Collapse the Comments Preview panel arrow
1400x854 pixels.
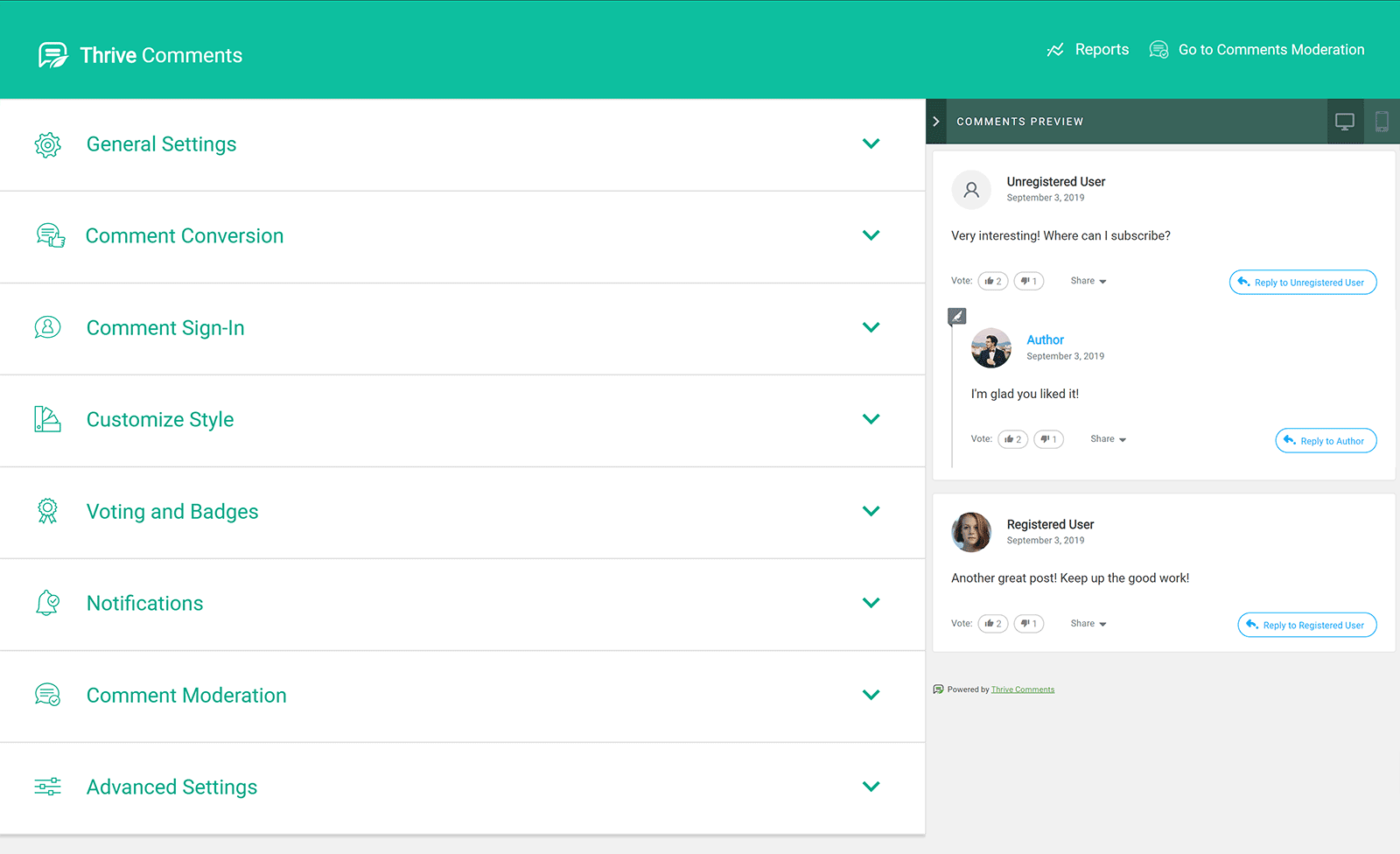(x=936, y=122)
